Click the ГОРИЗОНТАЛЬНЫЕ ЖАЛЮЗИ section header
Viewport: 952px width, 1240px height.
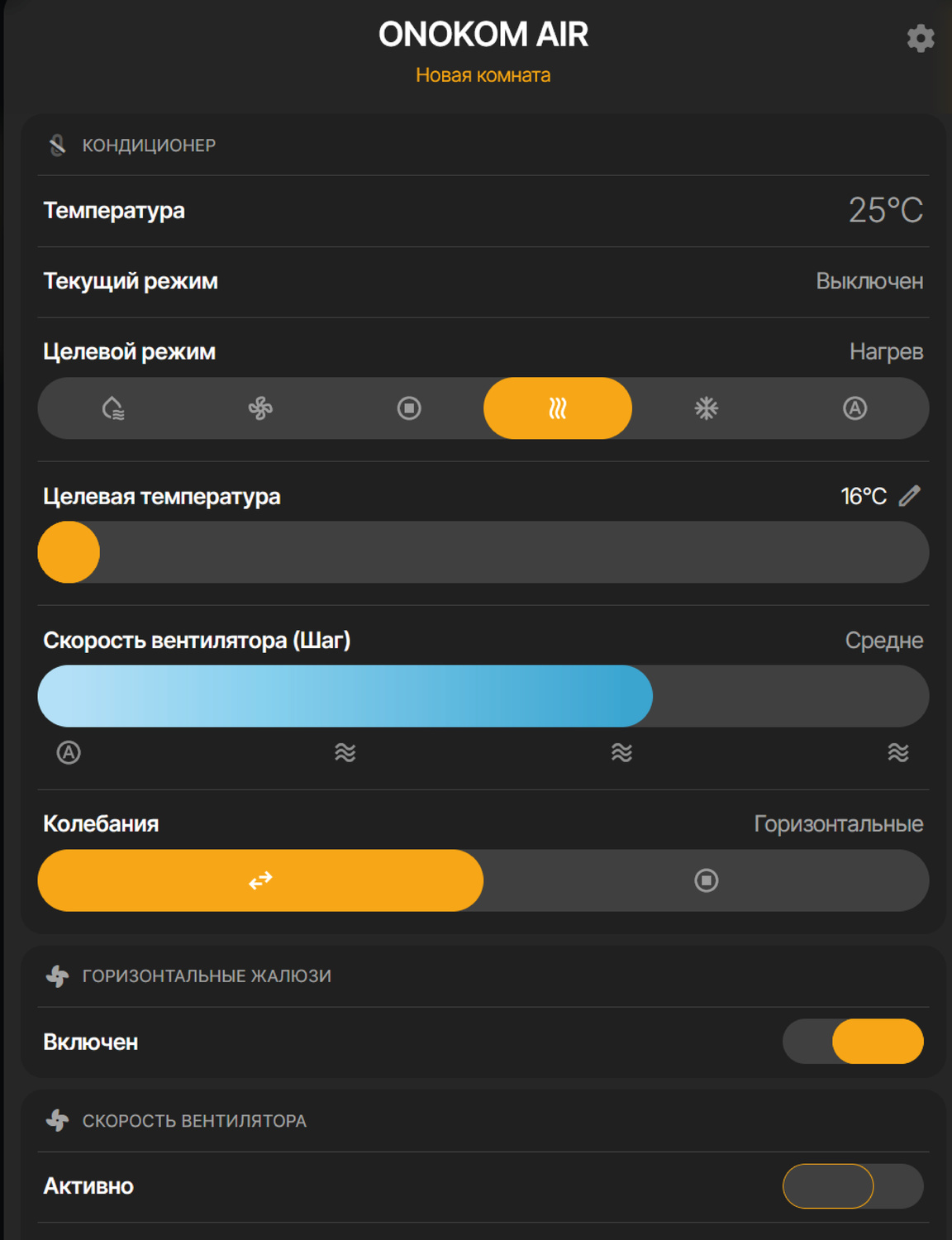coord(207,976)
